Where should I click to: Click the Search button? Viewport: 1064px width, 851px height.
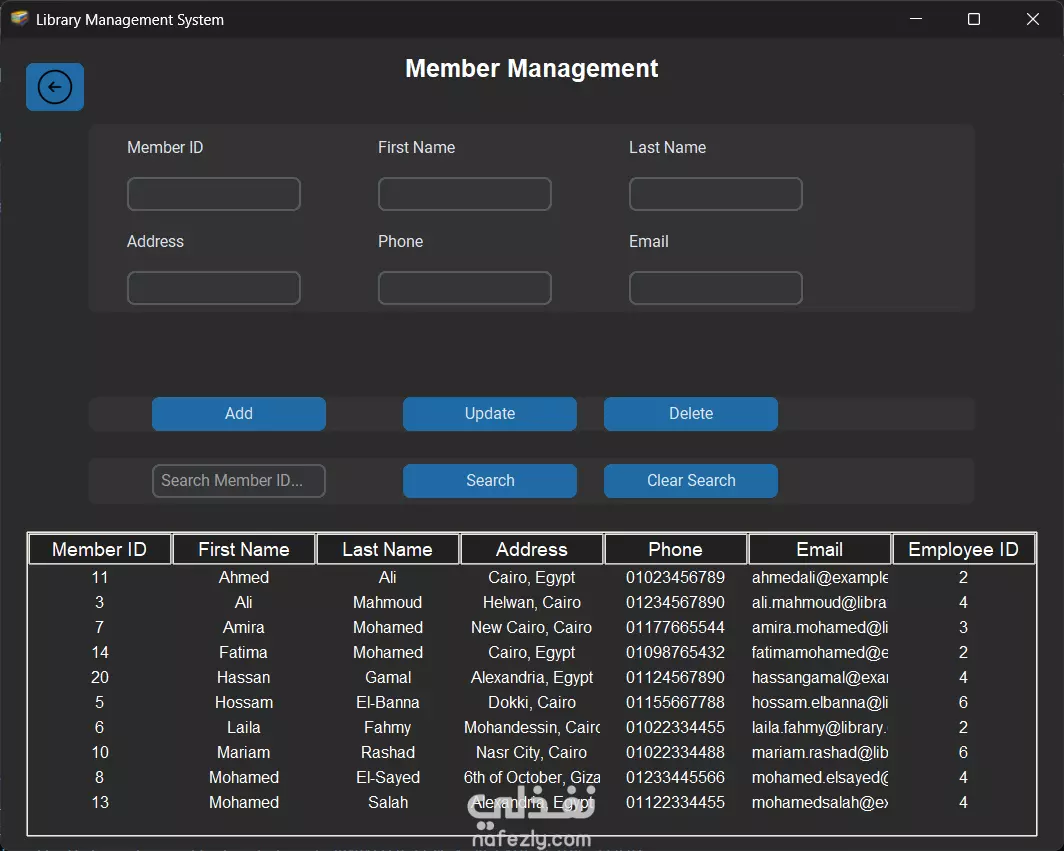pos(490,480)
